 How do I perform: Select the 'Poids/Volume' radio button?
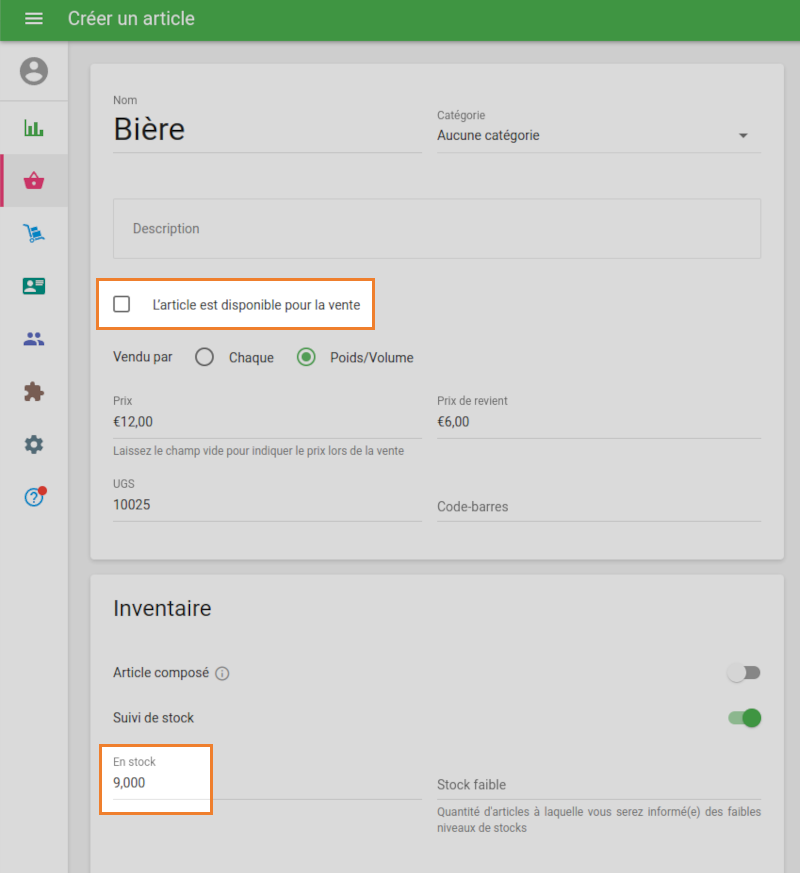(x=307, y=357)
